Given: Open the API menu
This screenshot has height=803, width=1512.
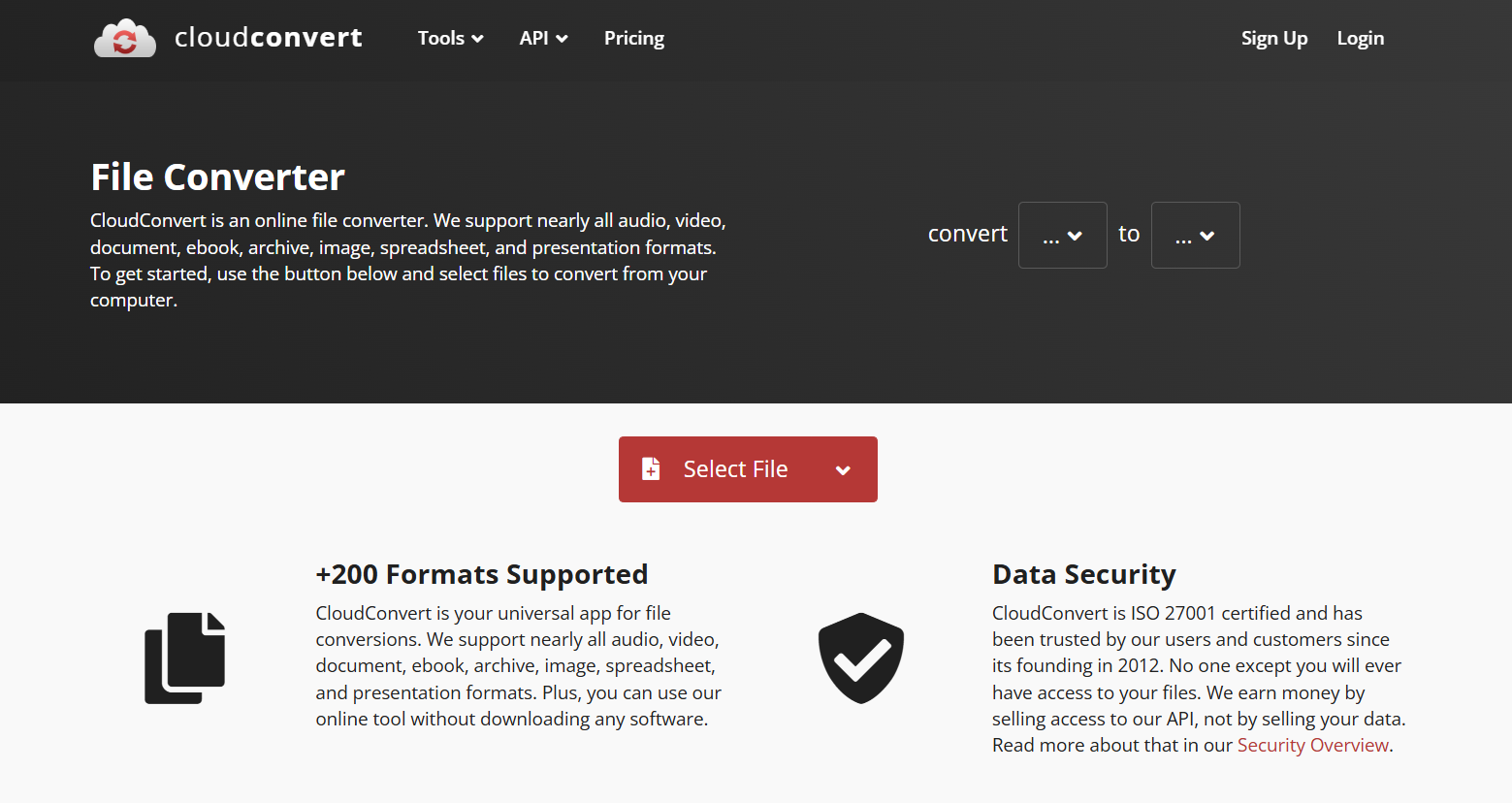Looking at the screenshot, I should pos(543,38).
